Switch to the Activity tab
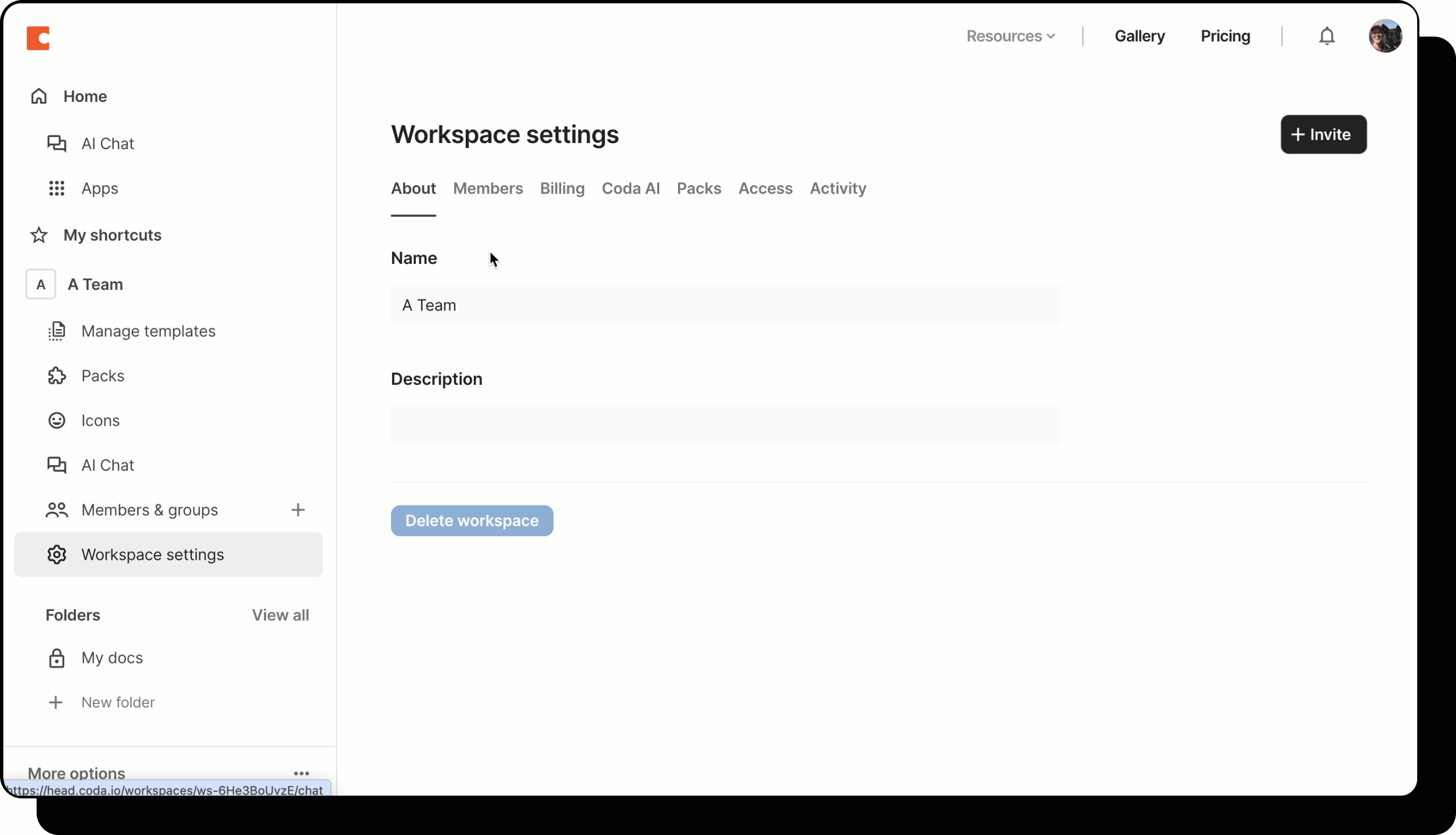 coord(837,188)
